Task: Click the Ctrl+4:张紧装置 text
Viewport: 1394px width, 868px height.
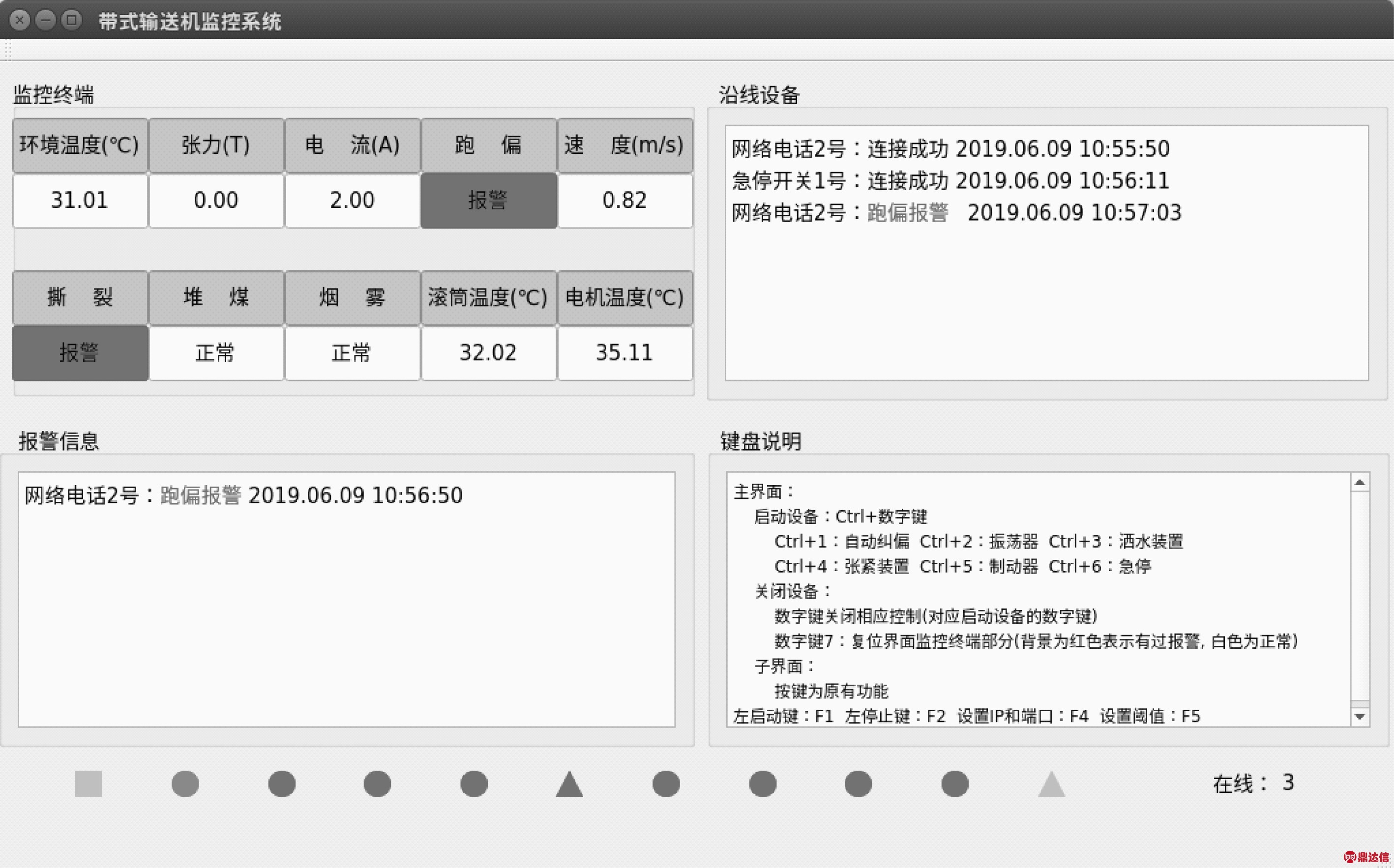Action: click(x=842, y=567)
